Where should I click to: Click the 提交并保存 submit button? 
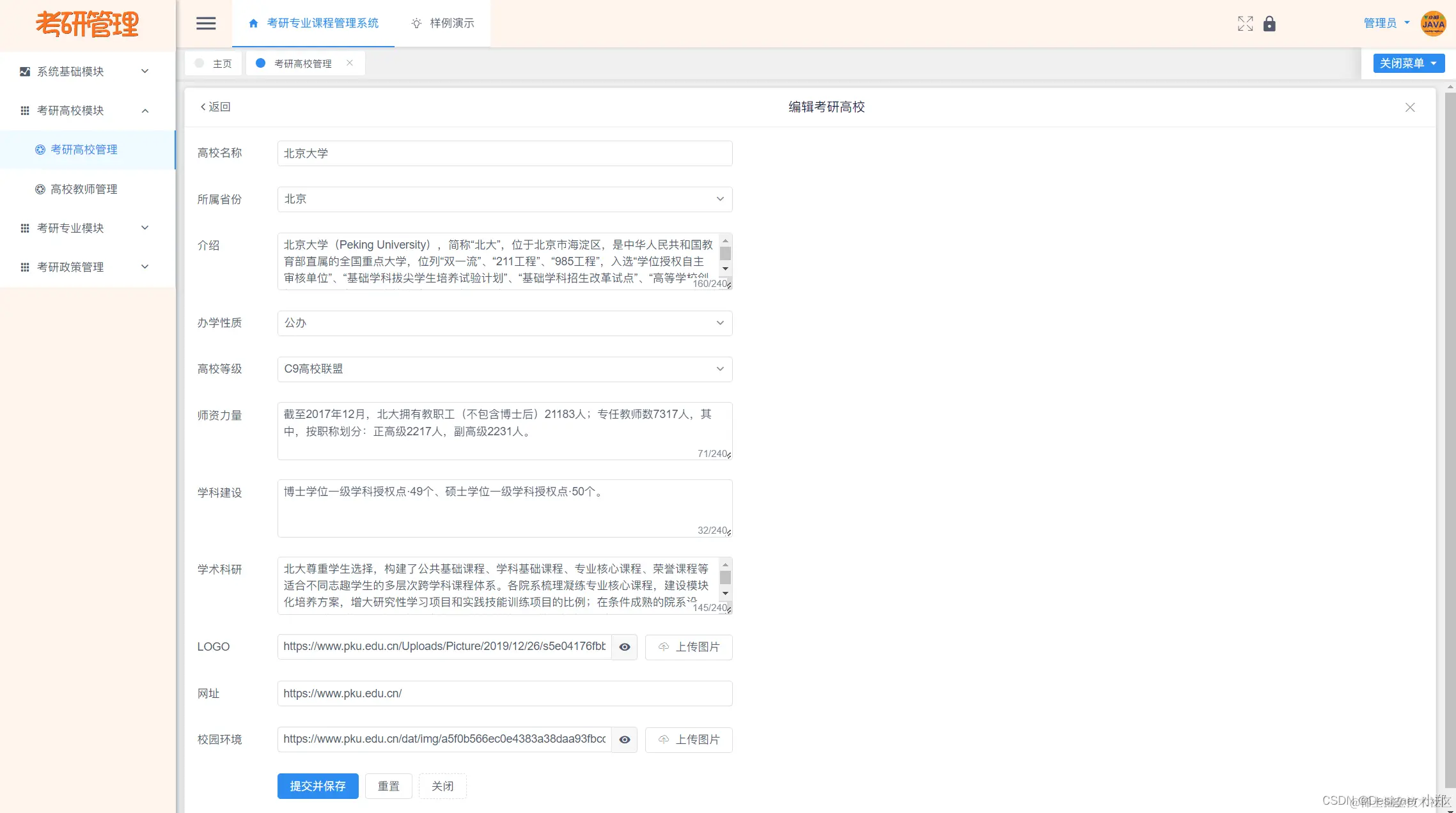tap(318, 786)
